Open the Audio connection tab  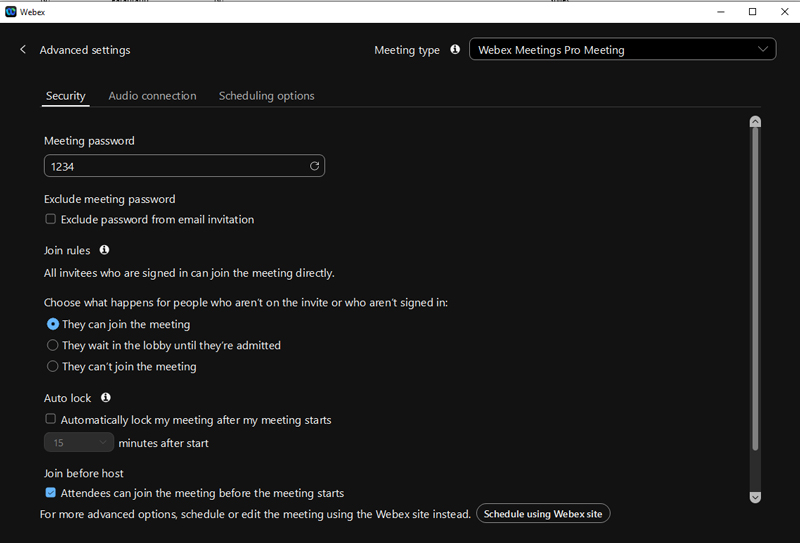point(152,96)
